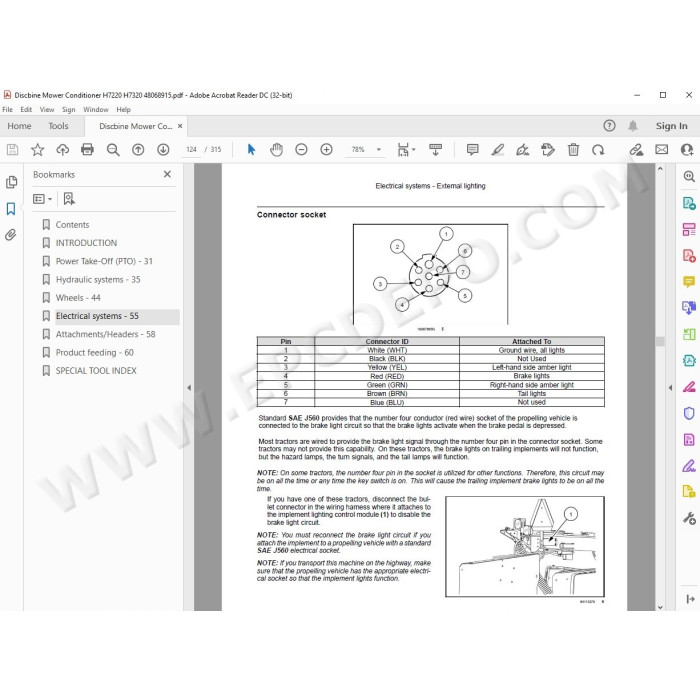The width and height of the screenshot is (700, 700).
Task: Zoom in with the plus button
Action: tap(326, 150)
